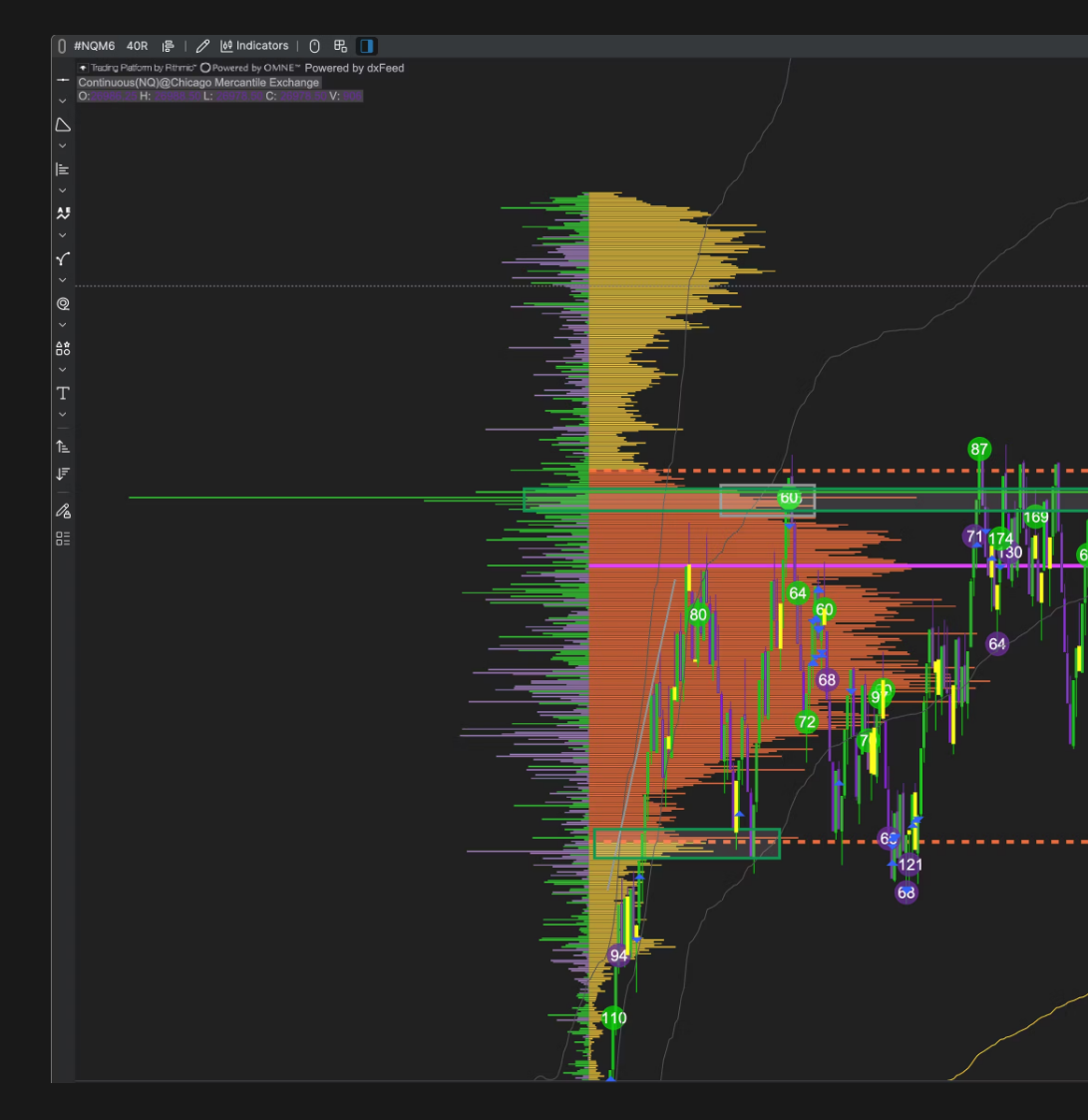Image resolution: width=1088 pixels, height=1120 pixels.
Task: Change the 40R timeframe
Action: [x=138, y=46]
